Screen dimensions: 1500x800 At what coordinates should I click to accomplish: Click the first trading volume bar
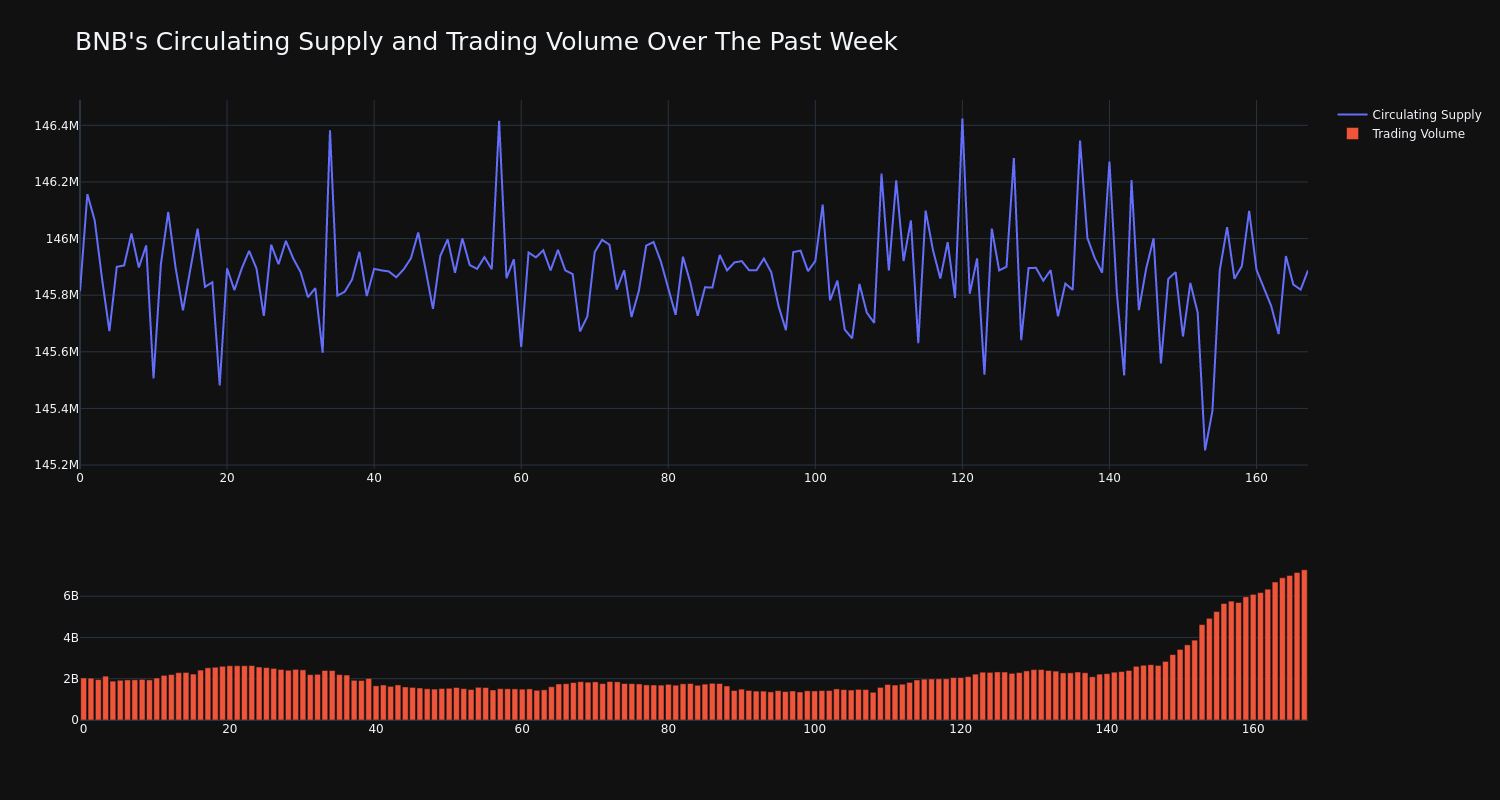(x=84, y=699)
